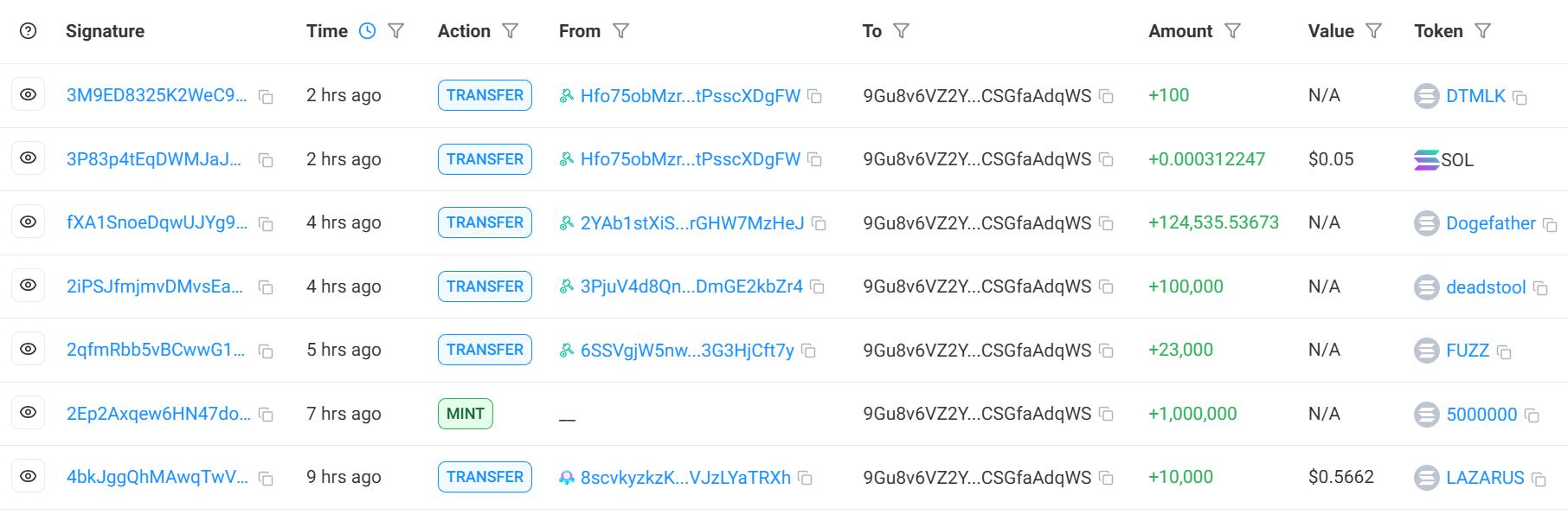Open the From column filter
Screen dimensions: 1568x515
[620, 31]
